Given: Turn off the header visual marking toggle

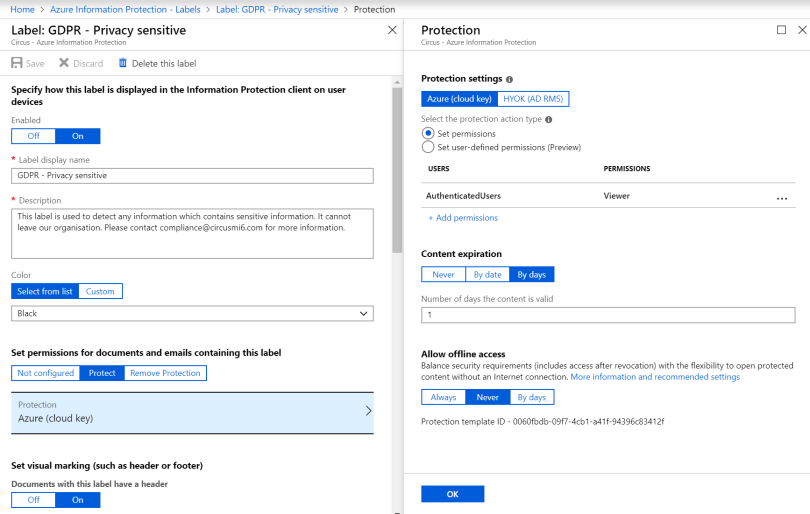Looking at the screenshot, I should click(x=33, y=500).
